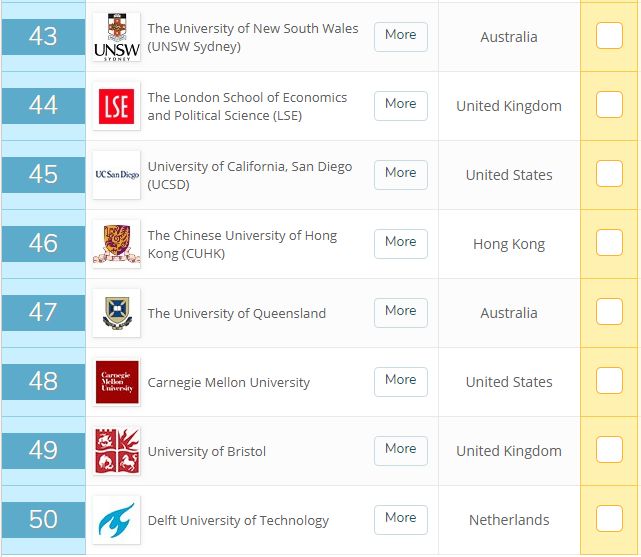Click the University of Bristol logo
The width and height of the screenshot is (641, 557).
pos(116,451)
